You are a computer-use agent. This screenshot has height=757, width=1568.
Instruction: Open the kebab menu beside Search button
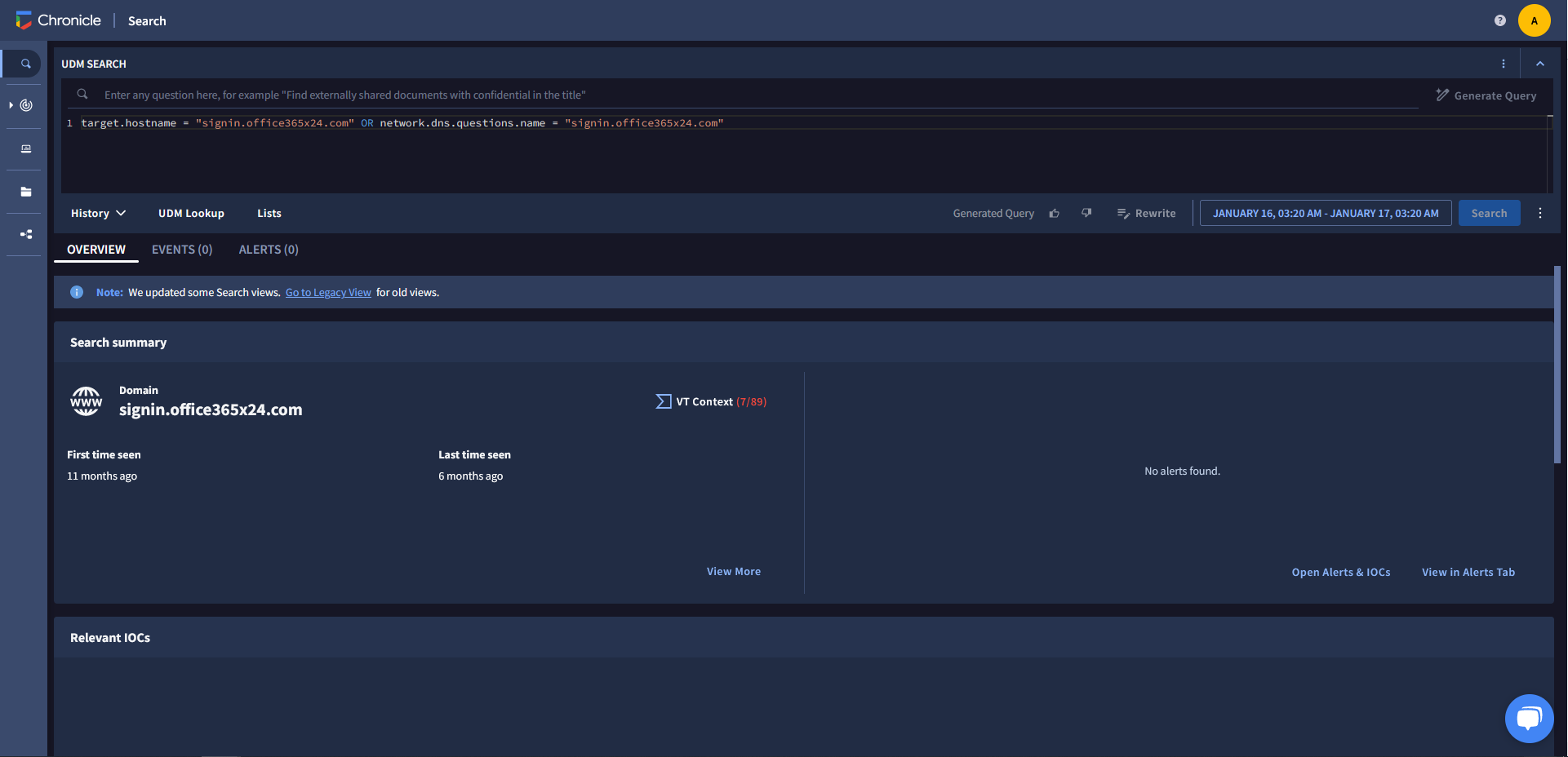pos(1540,213)
